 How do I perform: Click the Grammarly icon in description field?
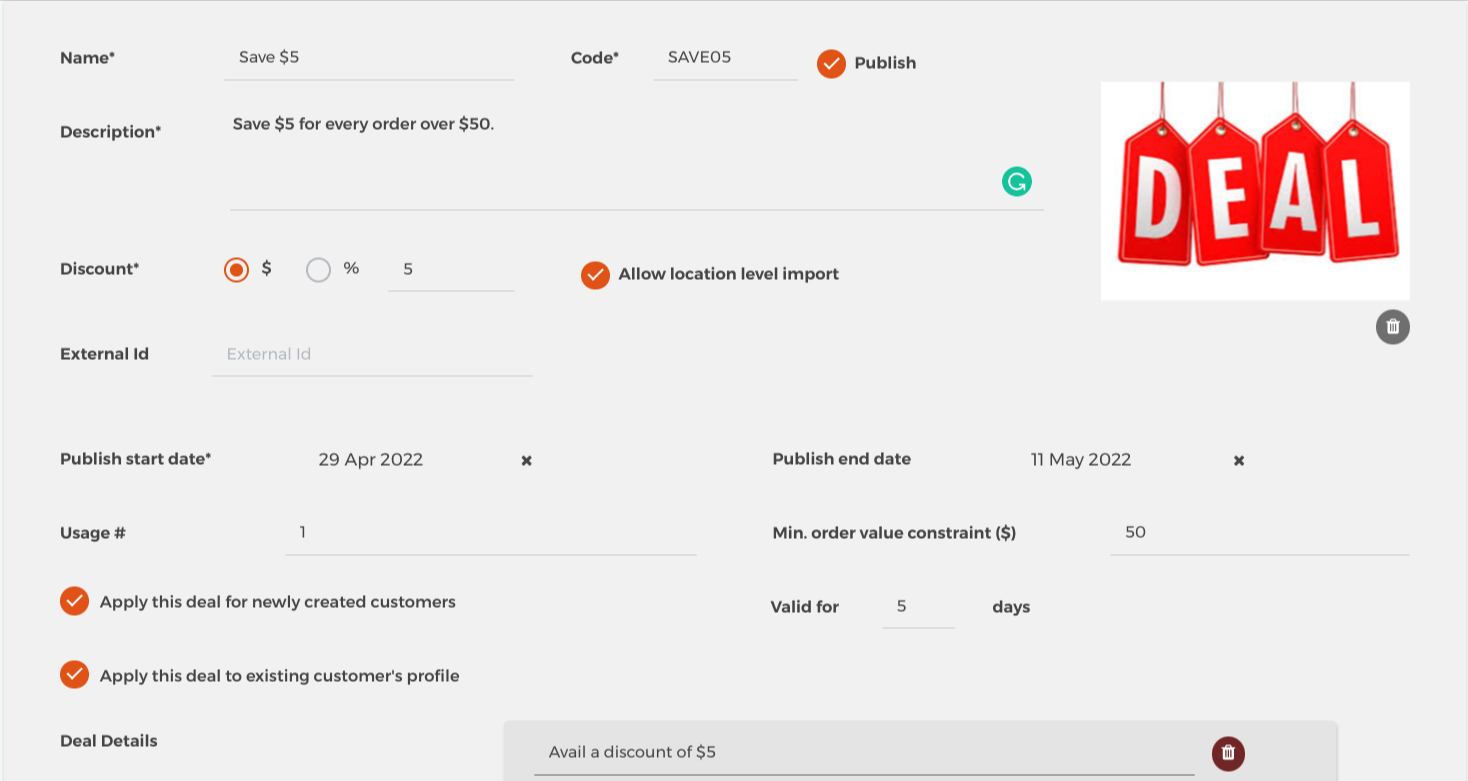coord(1016,182)
